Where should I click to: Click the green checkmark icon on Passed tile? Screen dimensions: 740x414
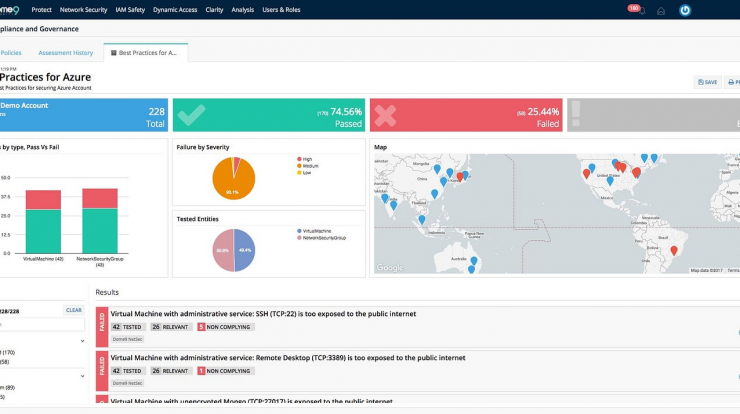tap(191, 115)
